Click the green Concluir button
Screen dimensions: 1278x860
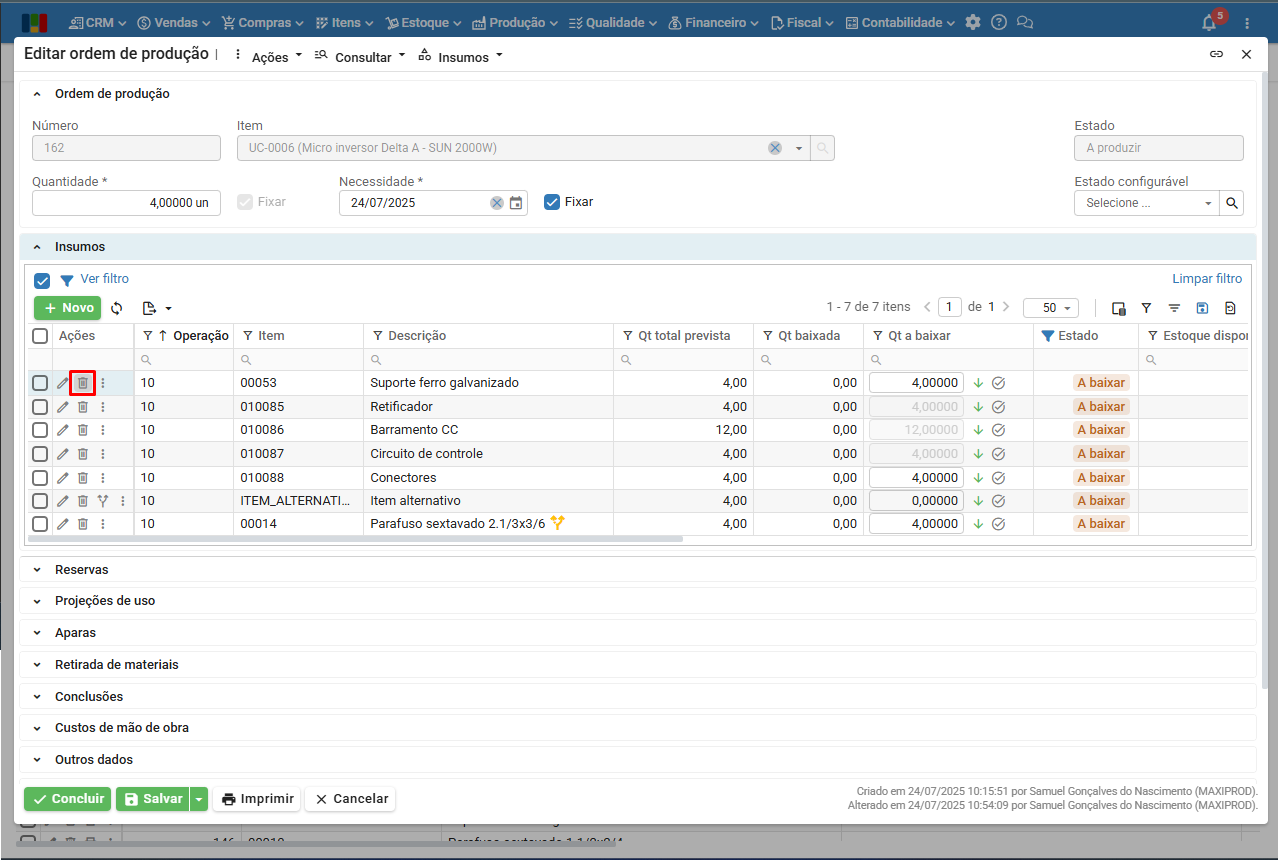click(x=68, y=799)
